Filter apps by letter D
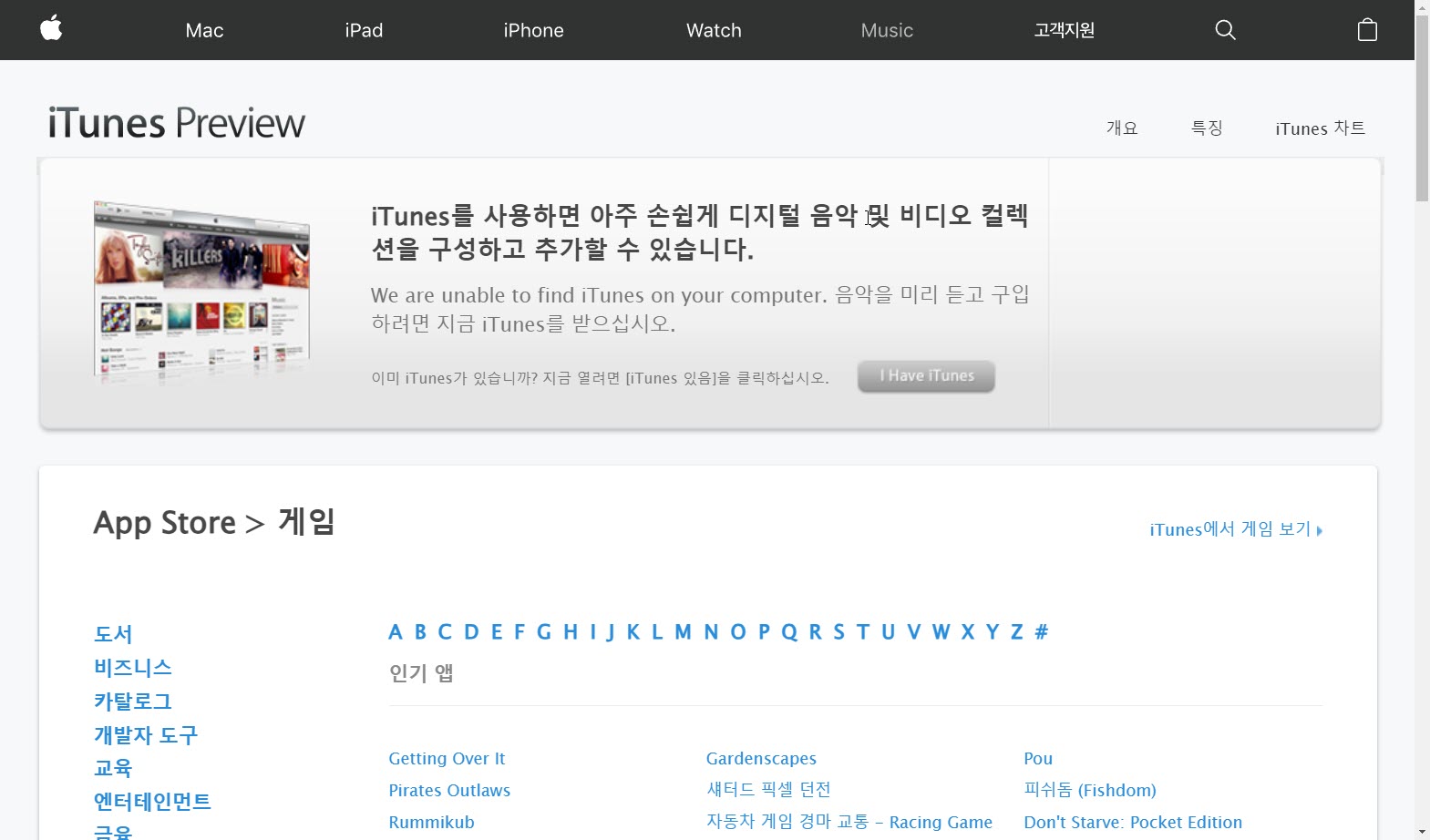This screenshot has width=1430, height=840. click(471, 632)
